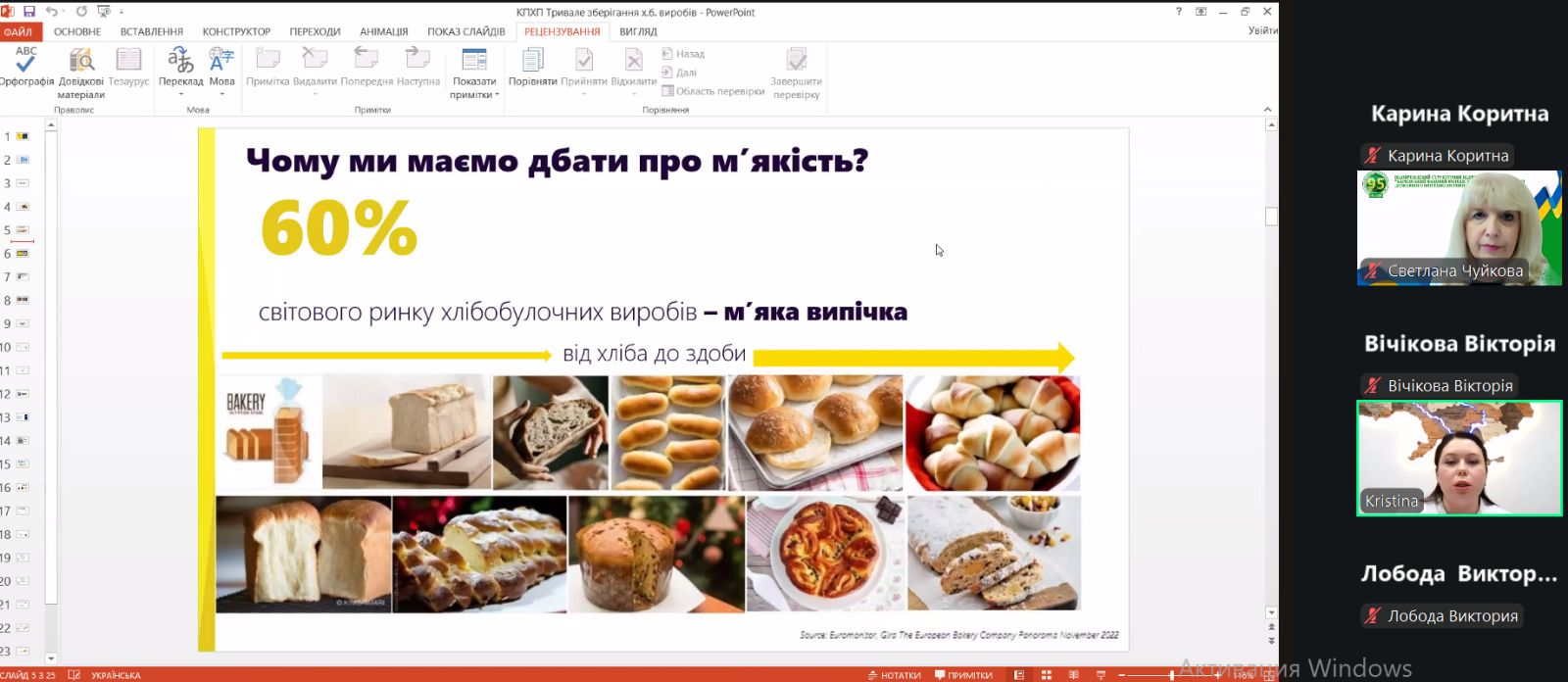Open reading view from status bar

point(1073,675)
